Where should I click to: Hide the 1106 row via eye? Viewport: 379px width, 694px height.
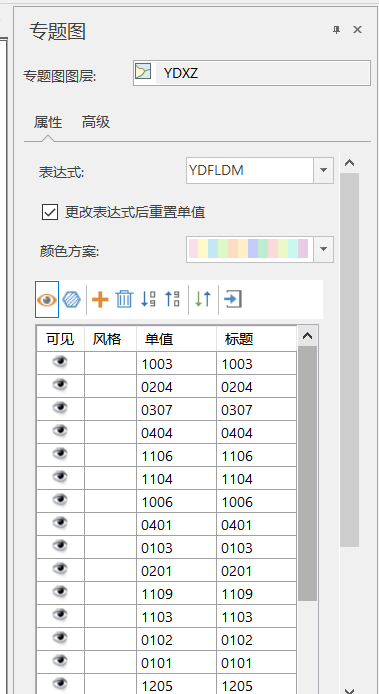point(60,455)
